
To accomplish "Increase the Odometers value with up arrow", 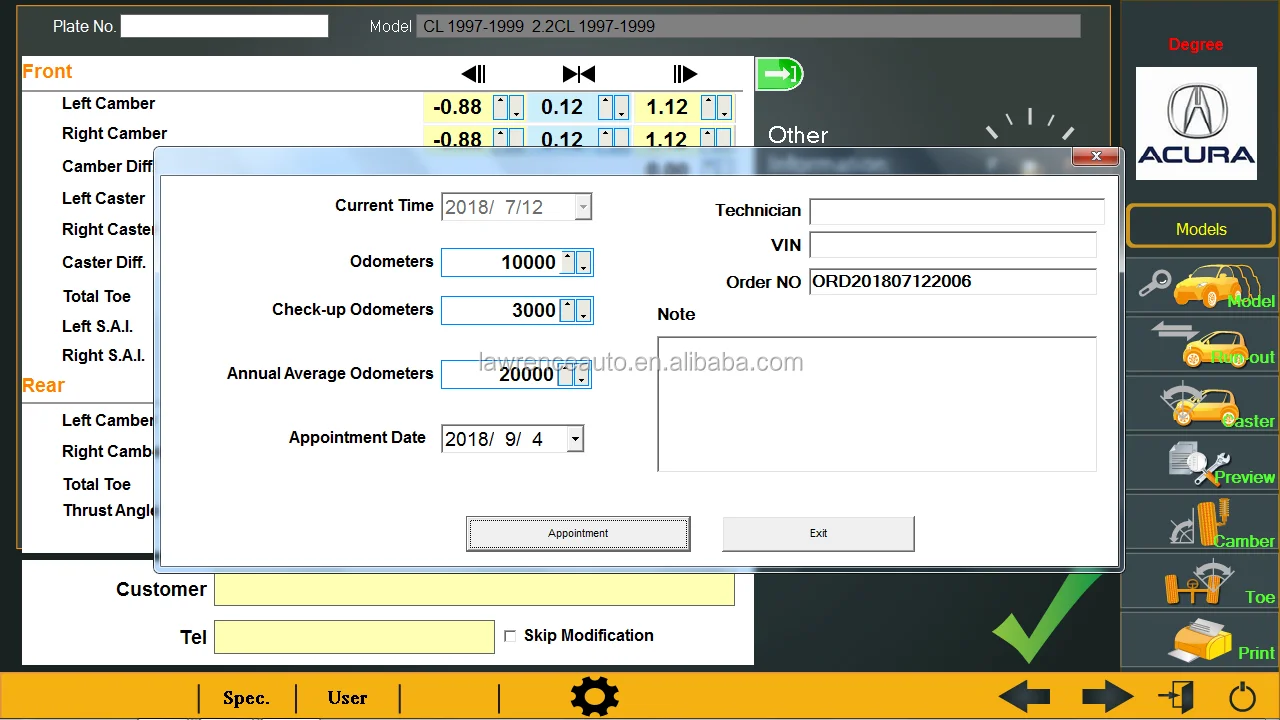I will 568,257.
